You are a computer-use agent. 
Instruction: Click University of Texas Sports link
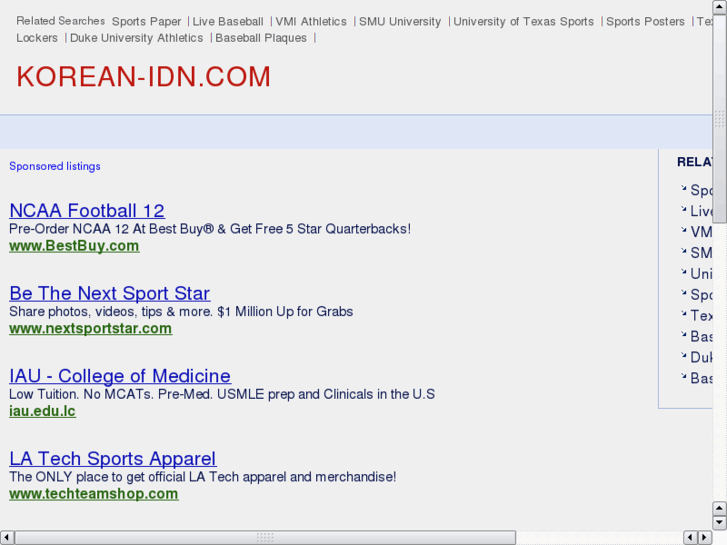point(523,22)
